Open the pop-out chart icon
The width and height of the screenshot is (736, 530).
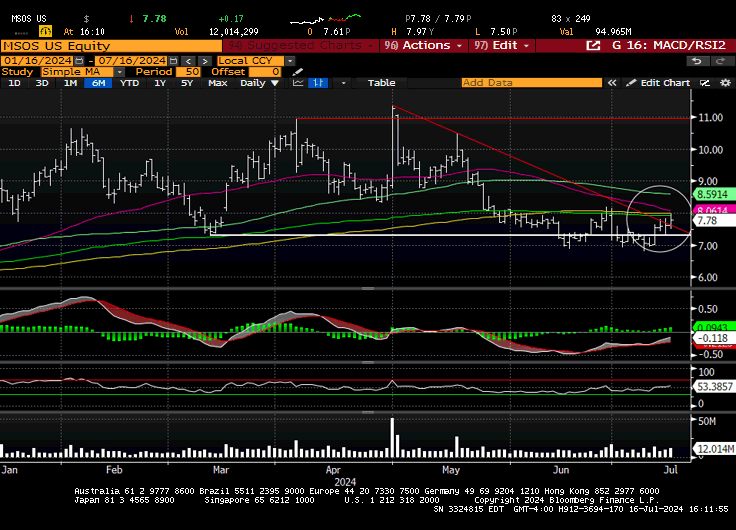pos(593,46)
